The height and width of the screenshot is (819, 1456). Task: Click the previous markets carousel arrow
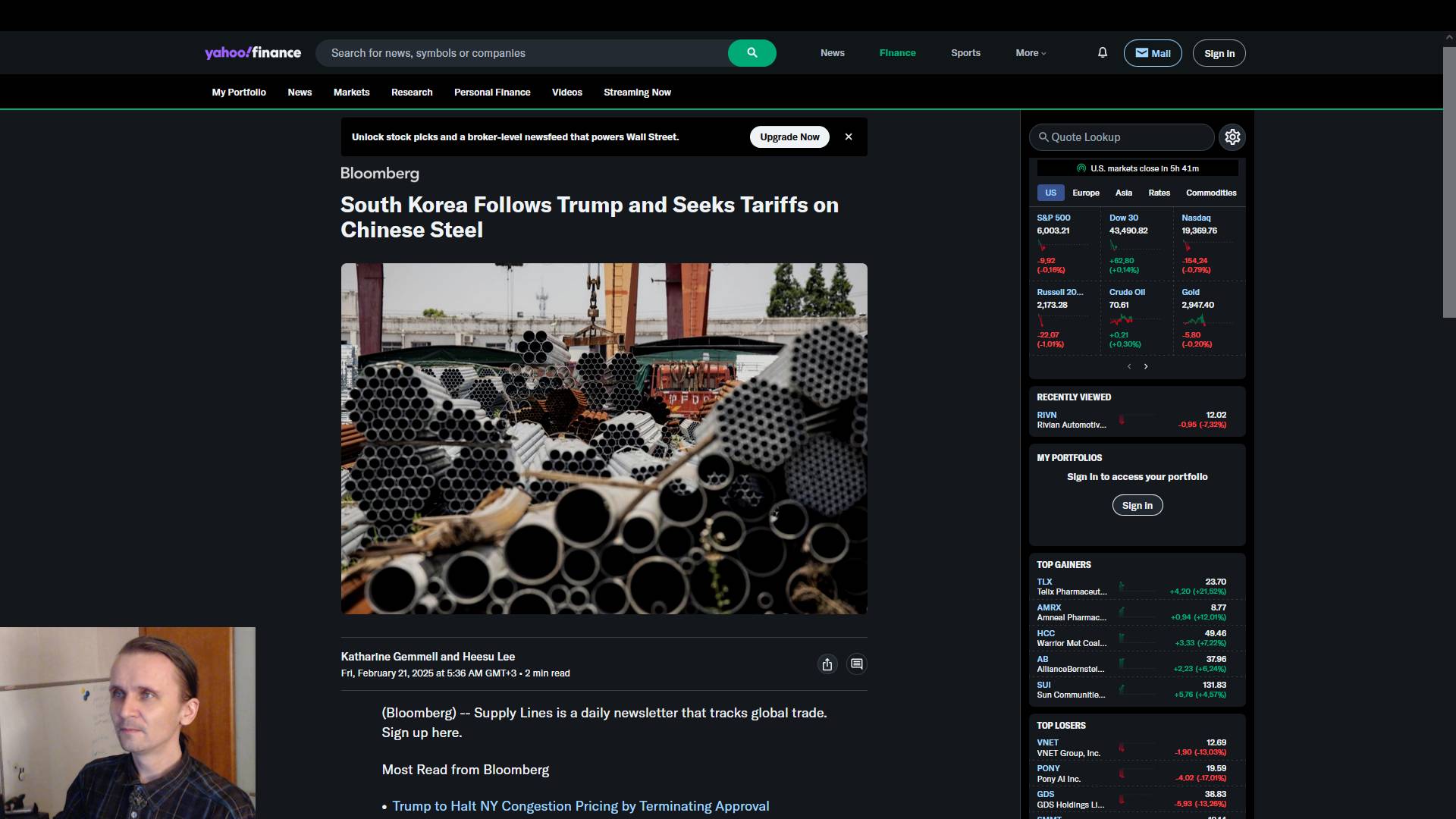pos(1129,366)
